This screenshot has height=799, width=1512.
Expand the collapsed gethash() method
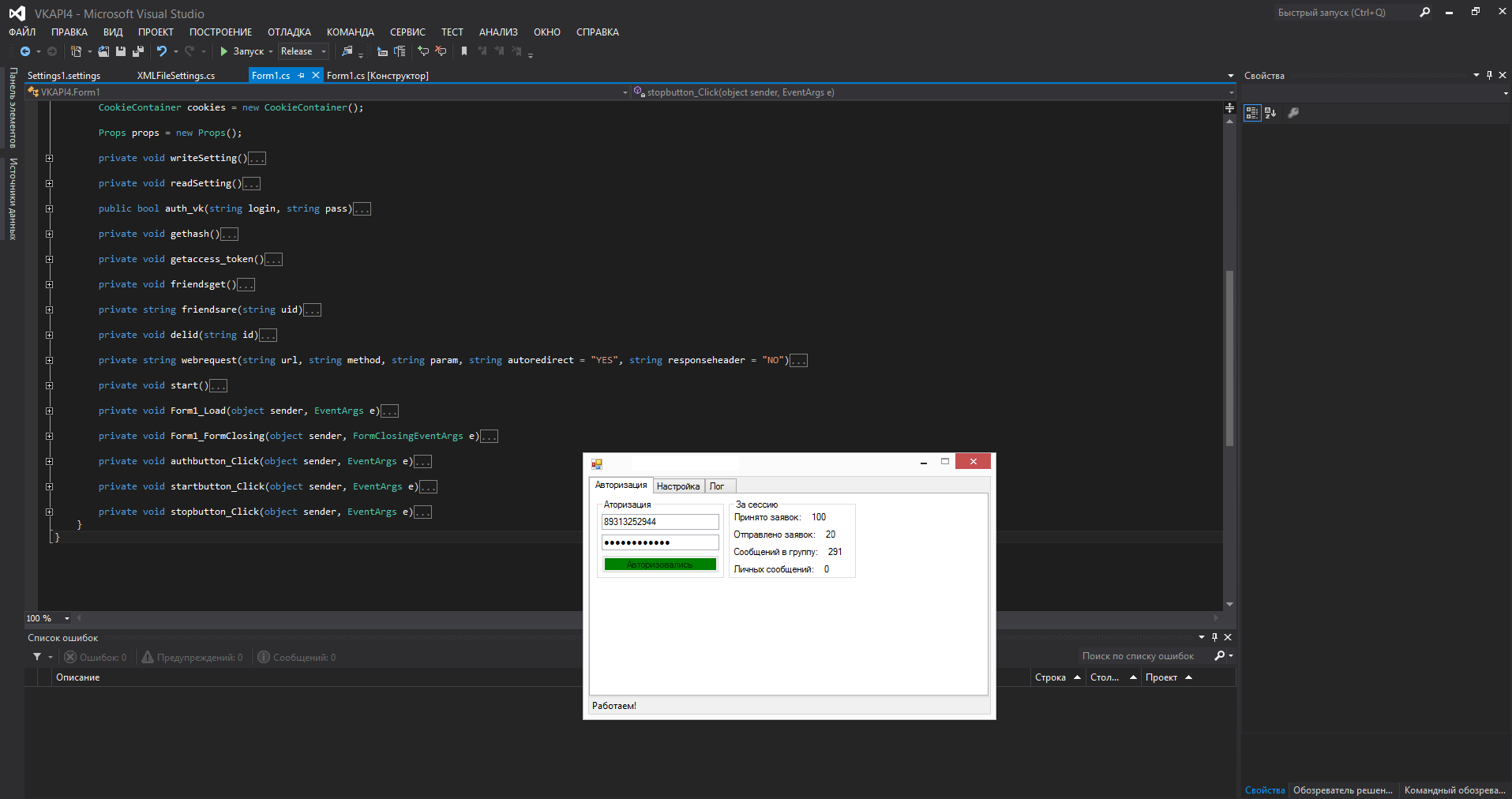[x=49, y=234]
